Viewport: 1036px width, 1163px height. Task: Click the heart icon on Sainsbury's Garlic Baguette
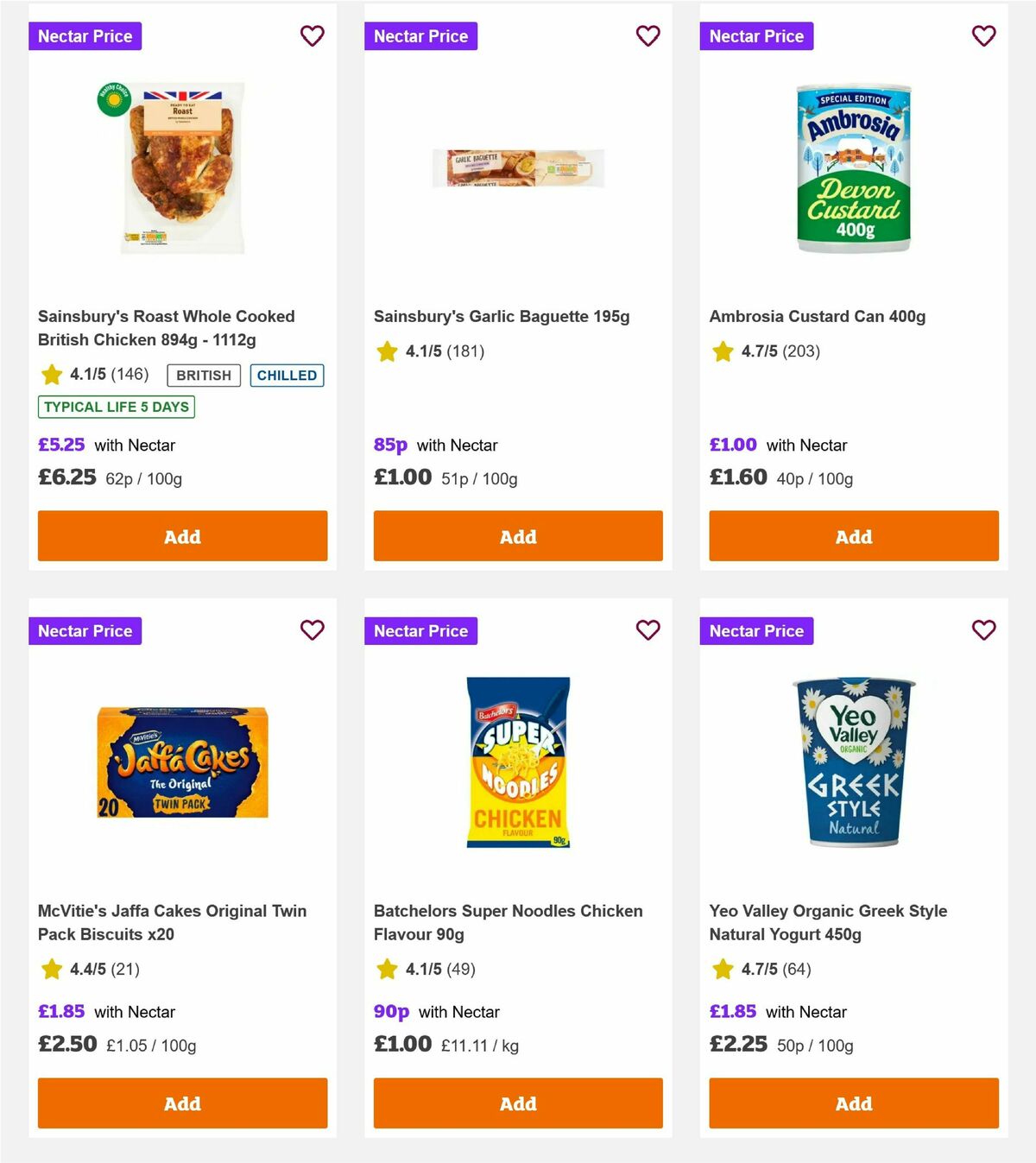click(647, 36)
